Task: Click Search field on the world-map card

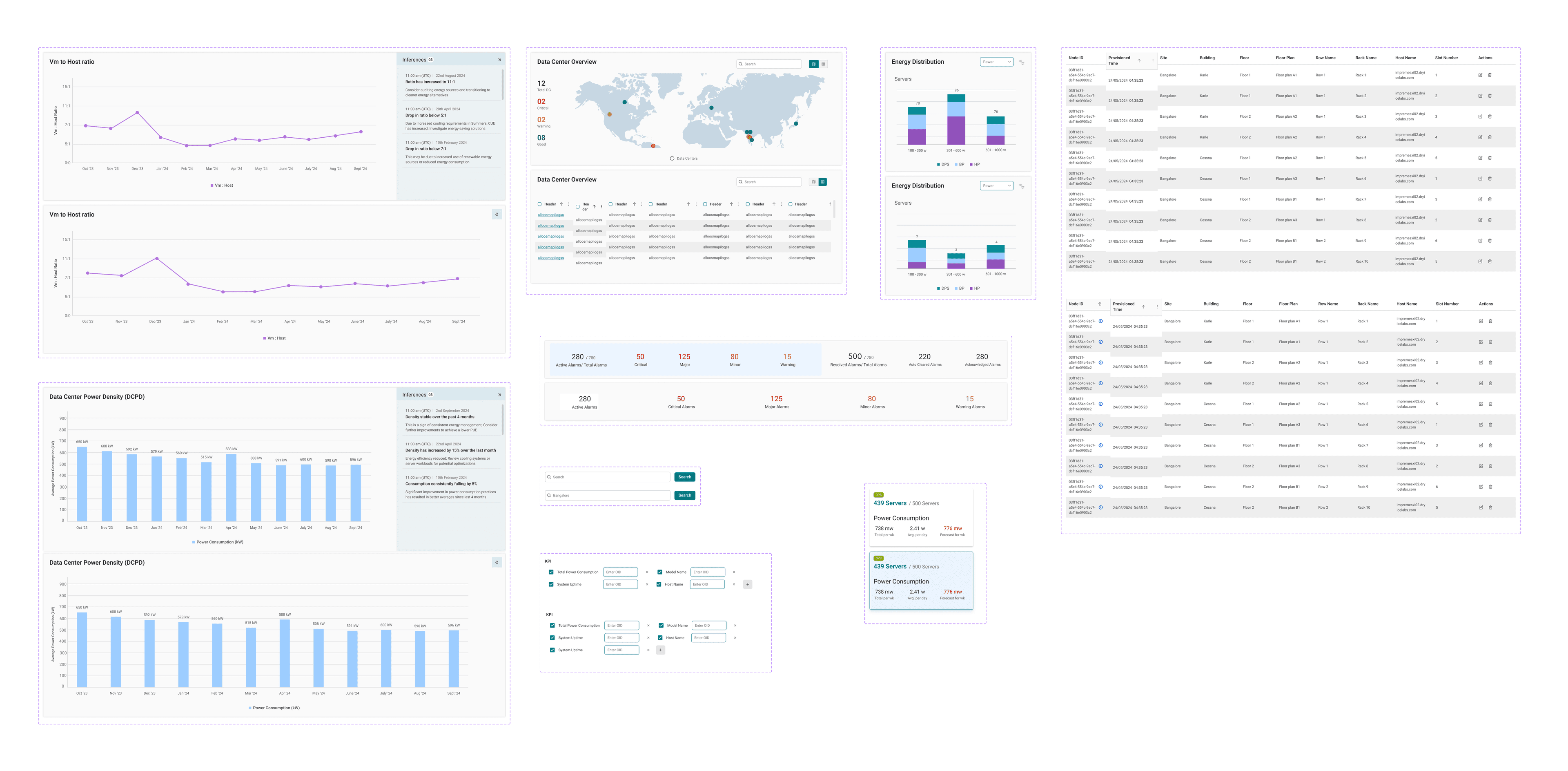Action: pyautogui.click(x=769, y=64)
